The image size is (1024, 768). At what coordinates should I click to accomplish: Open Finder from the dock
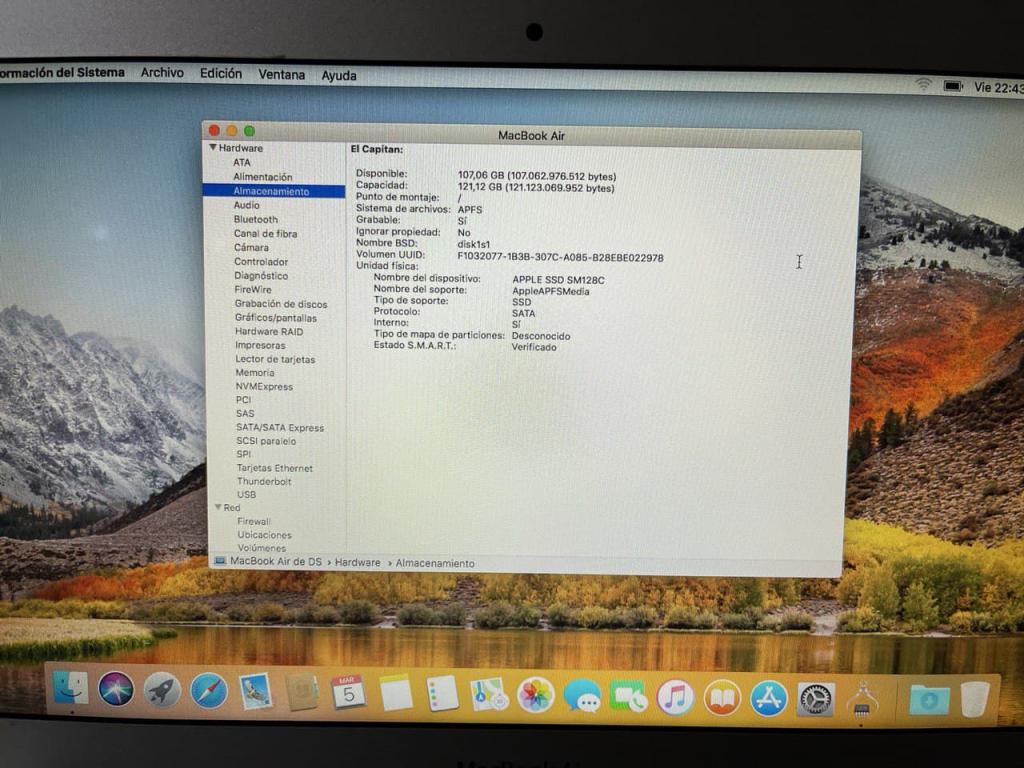pyautogui.click(x=71, y=688)
